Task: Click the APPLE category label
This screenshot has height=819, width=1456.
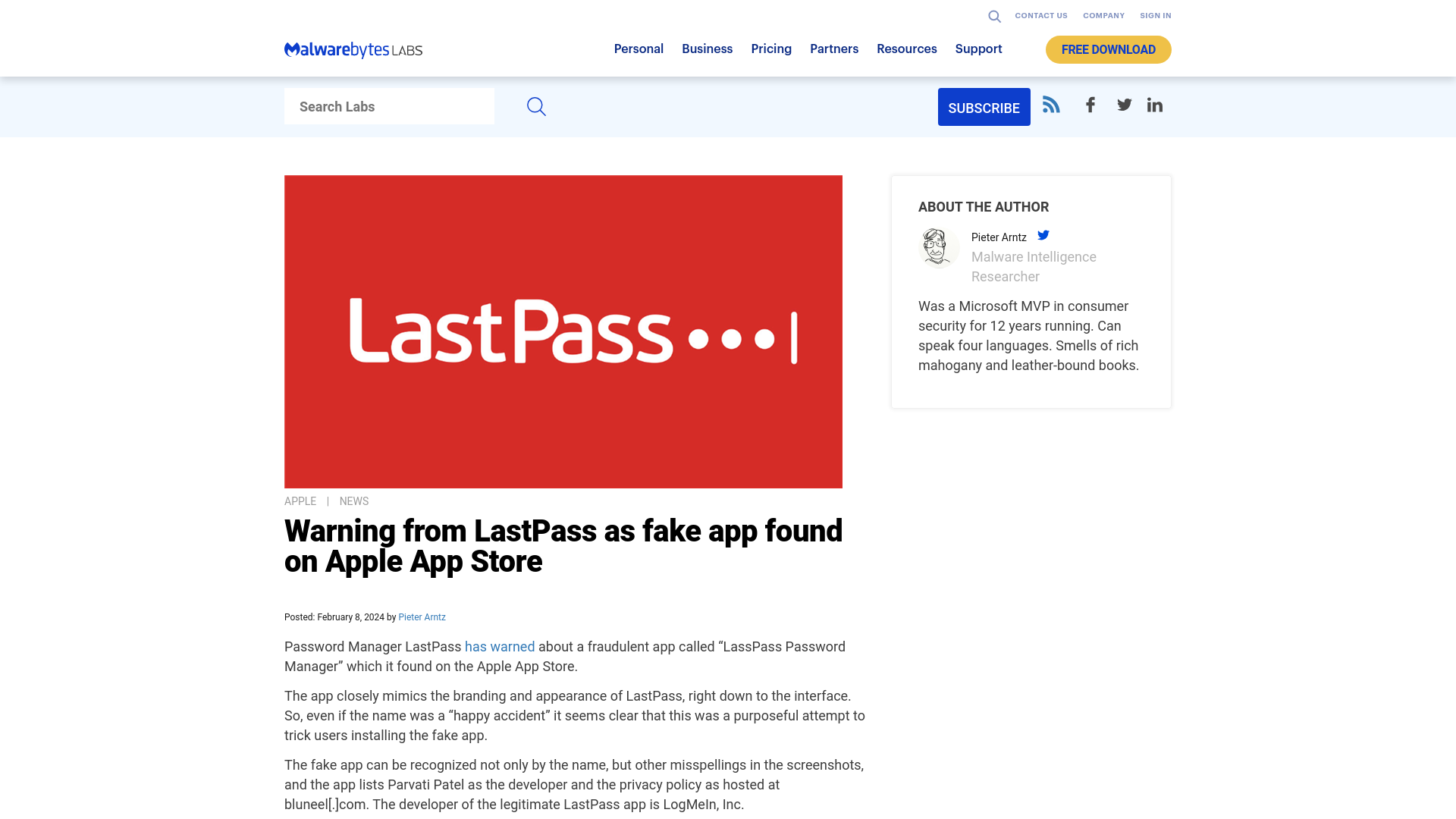Action: click(x=300, y=501)
